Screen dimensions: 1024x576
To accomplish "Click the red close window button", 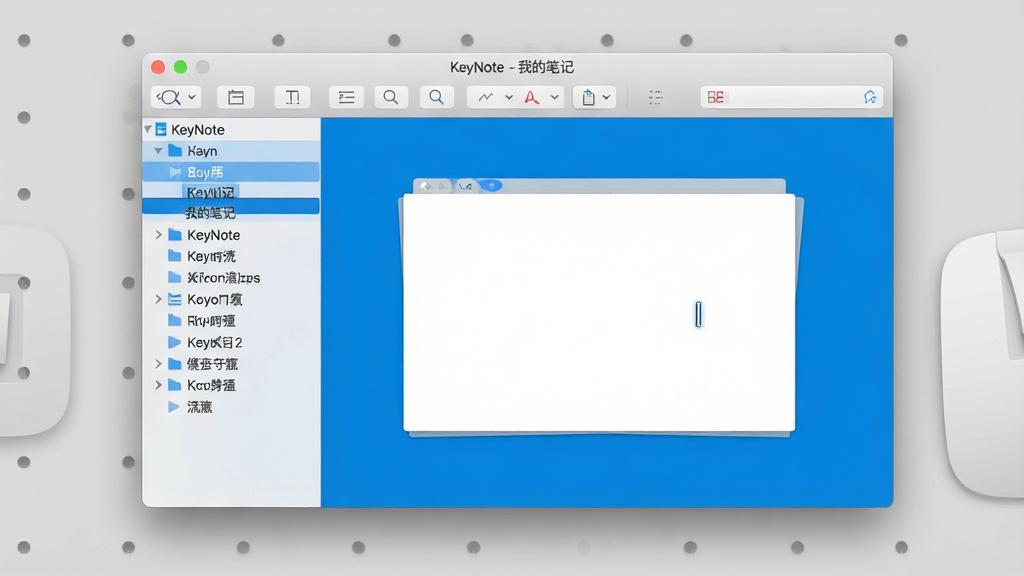I will coord(158,67).
